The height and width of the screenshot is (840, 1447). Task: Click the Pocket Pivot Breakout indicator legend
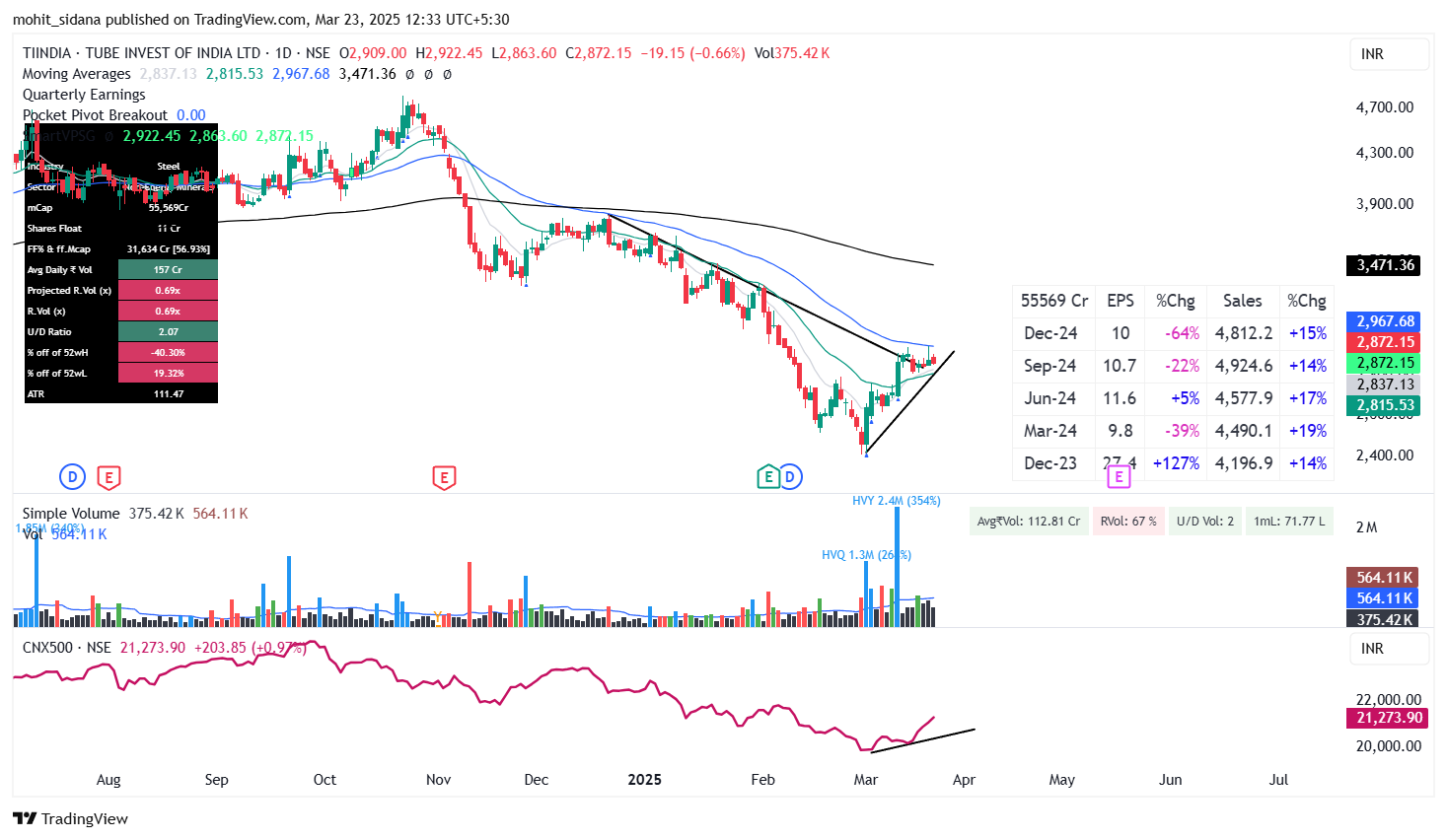[96, 115]
